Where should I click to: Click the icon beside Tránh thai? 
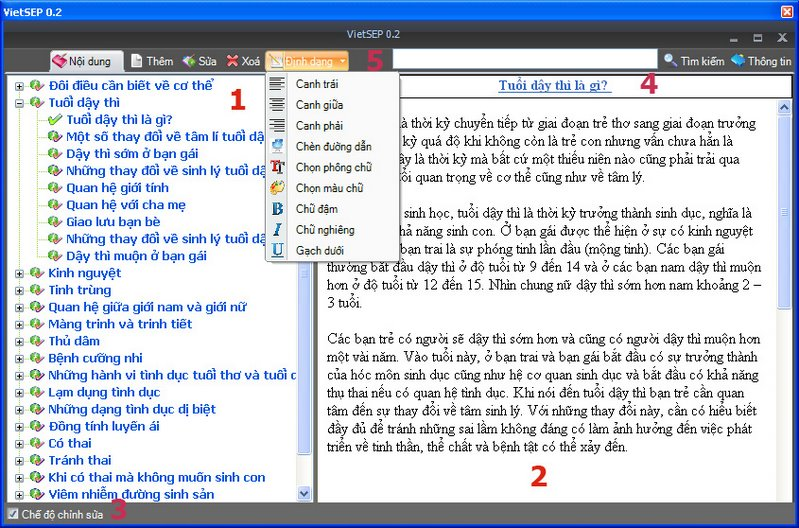[x=37, y=460]
